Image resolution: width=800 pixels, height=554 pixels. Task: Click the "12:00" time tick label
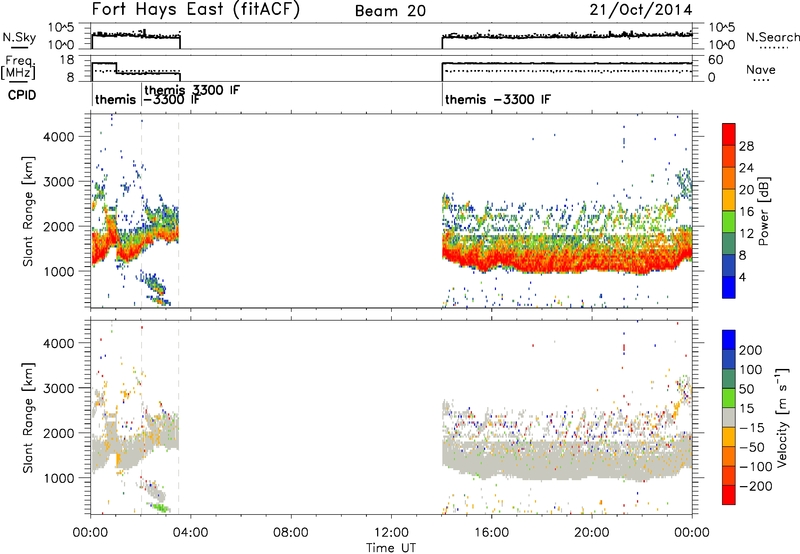point(391,533)
